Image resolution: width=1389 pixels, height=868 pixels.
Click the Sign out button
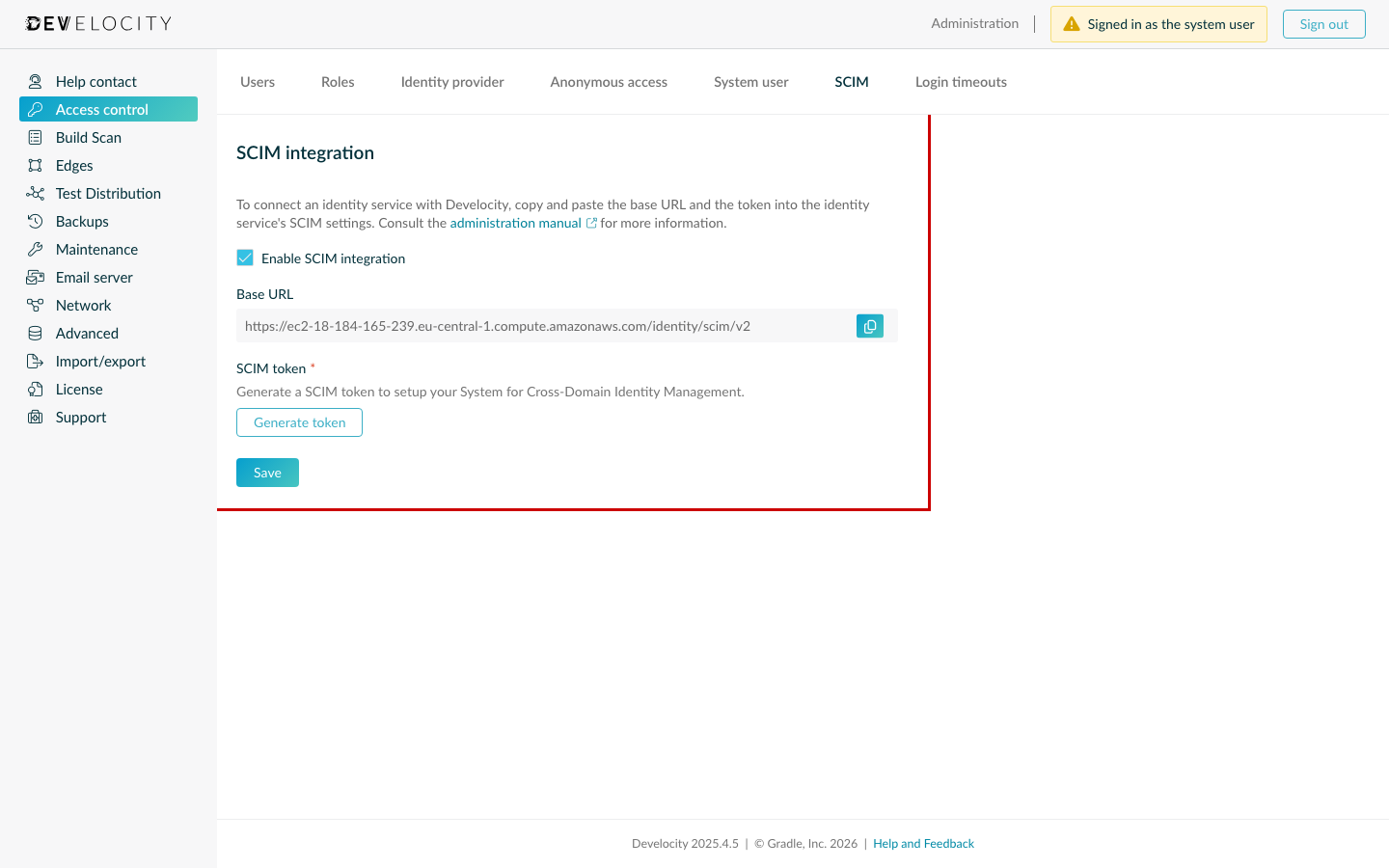coord(1323,23)
